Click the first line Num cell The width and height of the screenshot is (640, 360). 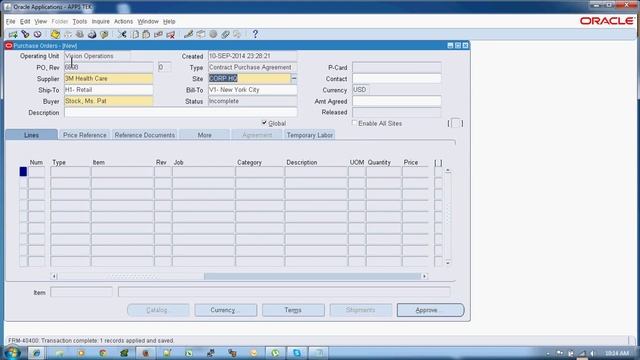click(36, 172)
